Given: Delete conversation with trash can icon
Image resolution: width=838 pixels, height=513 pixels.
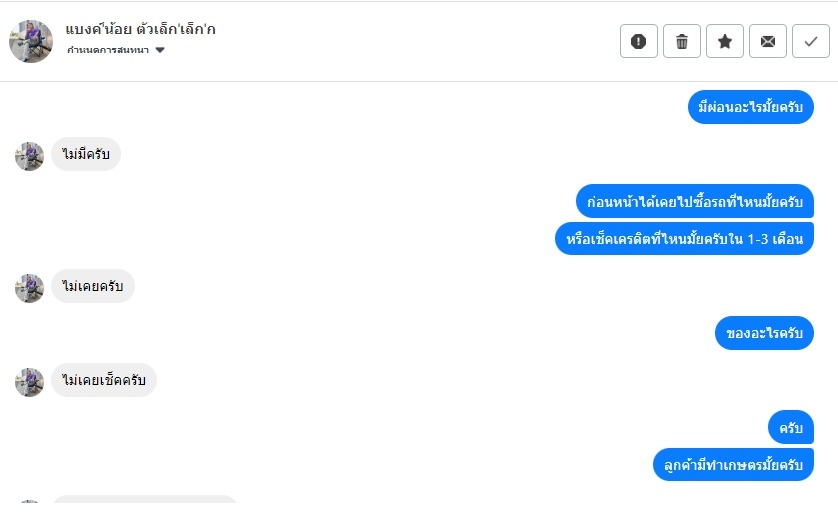Looking at the screenshot, I should [682, 41].
